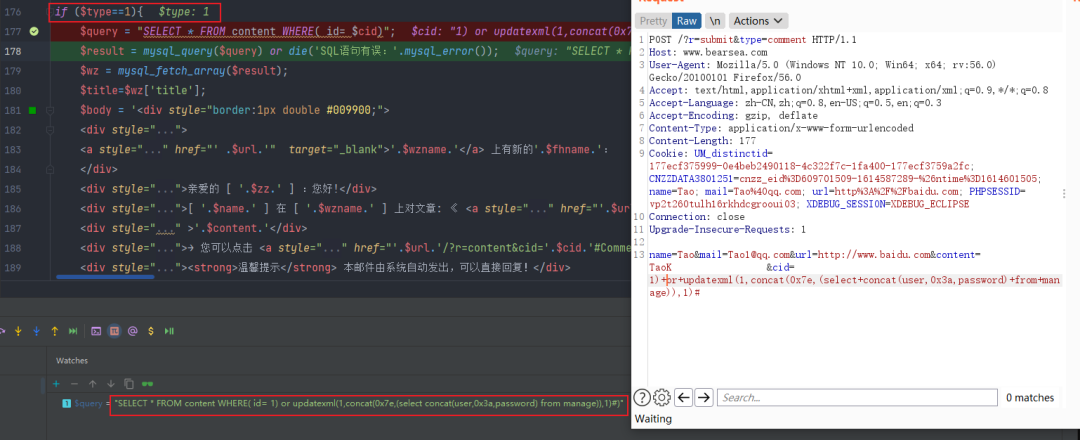
Task: Click the $query watch type icon
Action: tap(67, 404)
